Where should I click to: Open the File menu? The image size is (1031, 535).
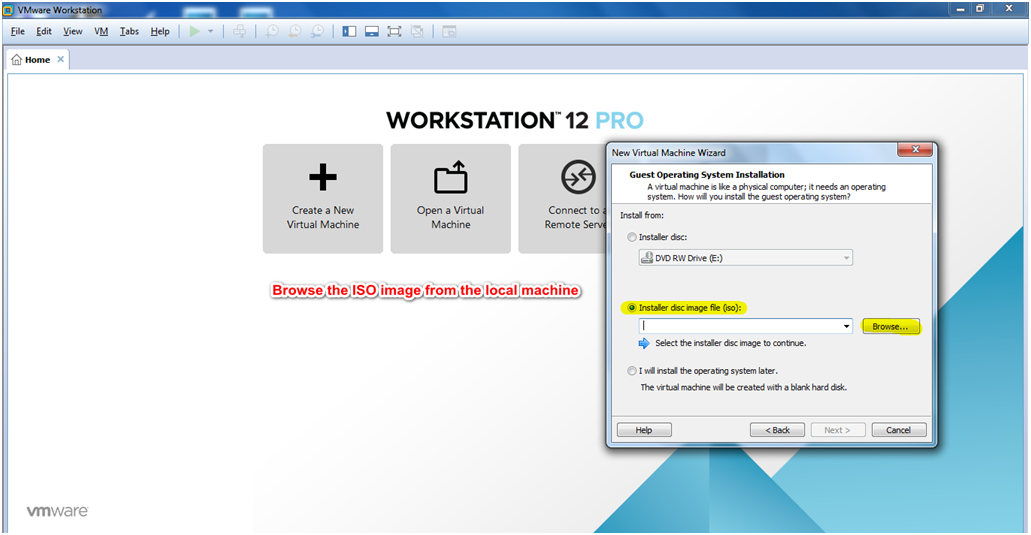18,31
